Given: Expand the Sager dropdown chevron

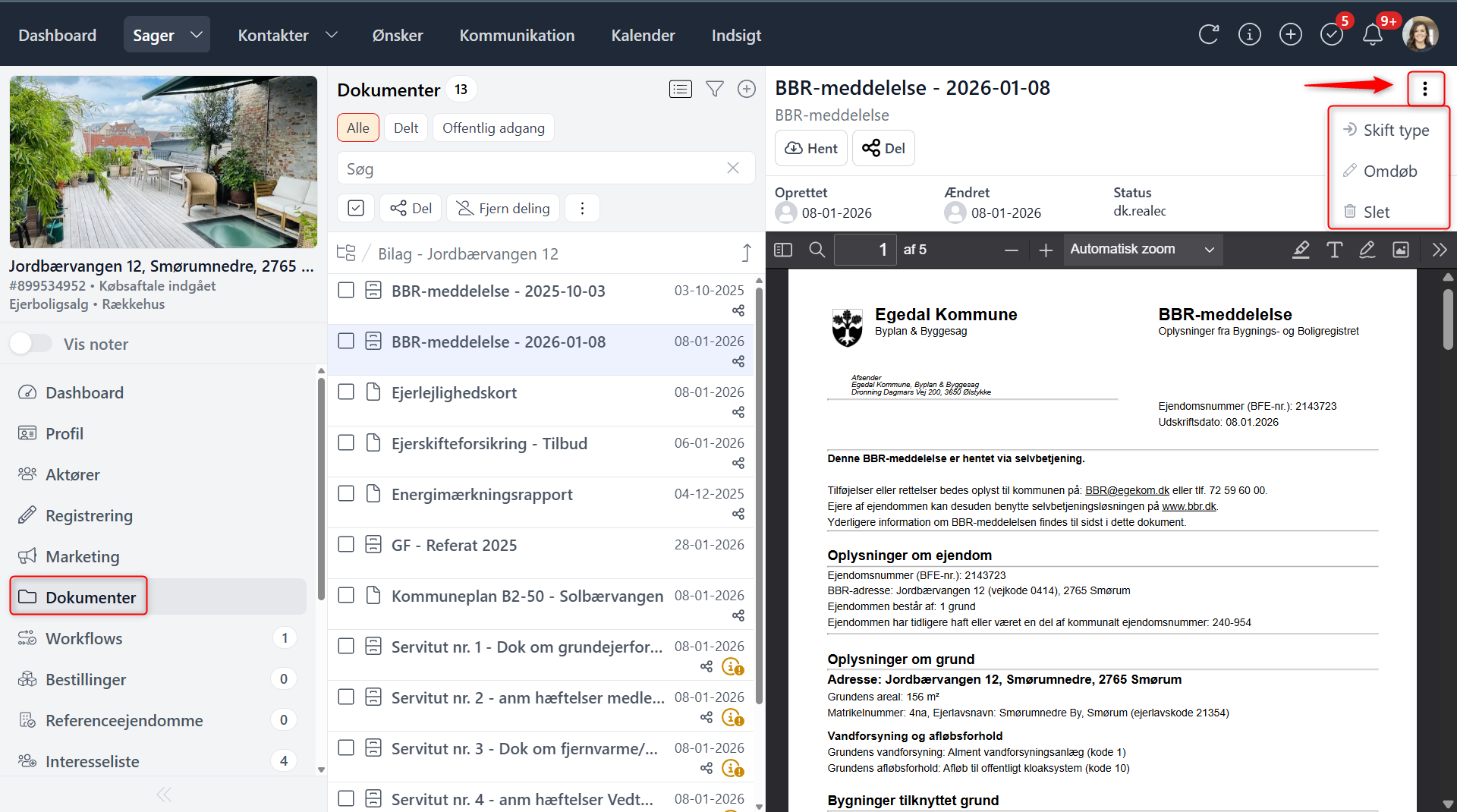Looking at the screenshot, I should click(197, 35).
